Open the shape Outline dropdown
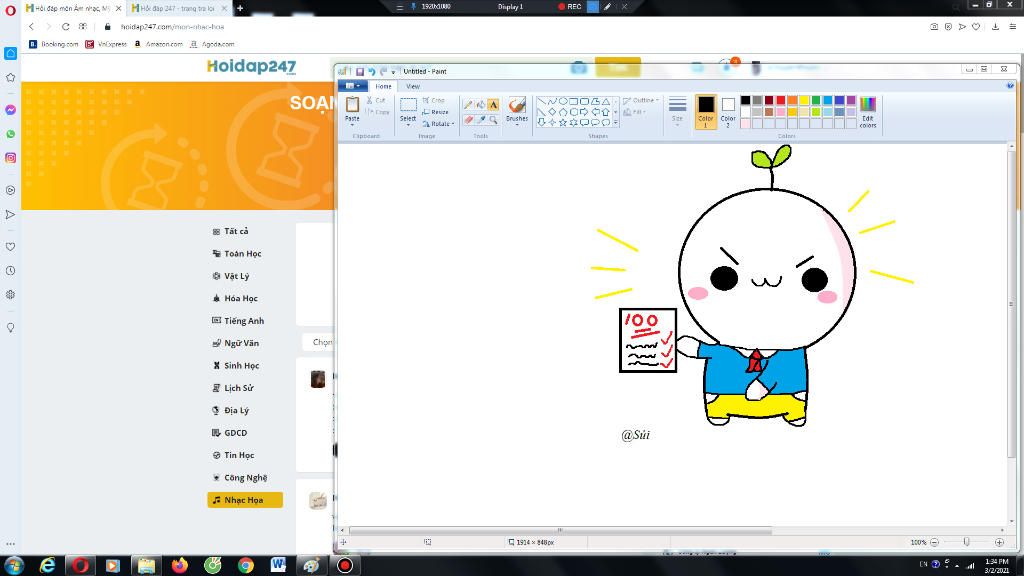1024x576 pixels. [641, 101]
